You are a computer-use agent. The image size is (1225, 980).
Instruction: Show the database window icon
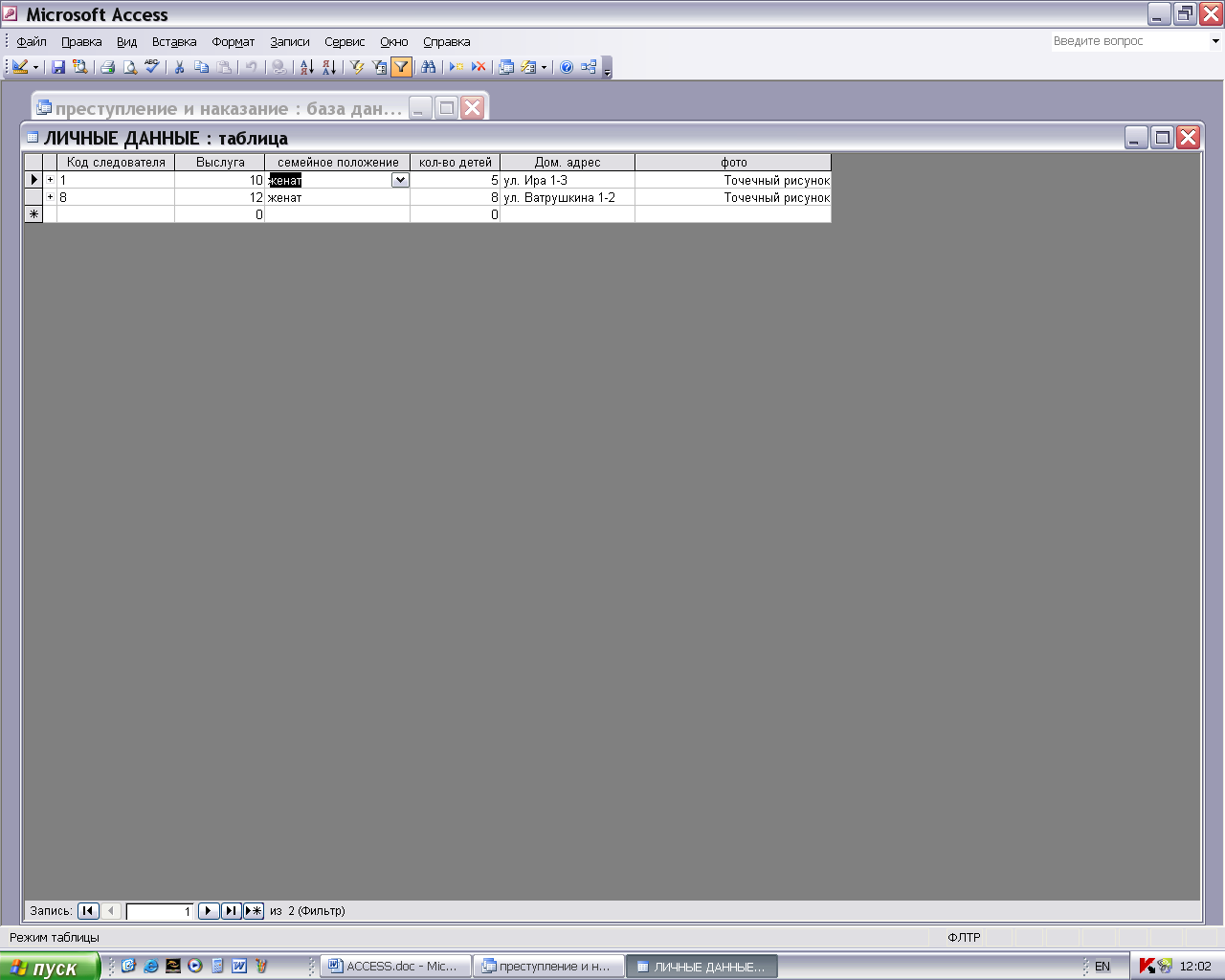[x=506, y=67]
